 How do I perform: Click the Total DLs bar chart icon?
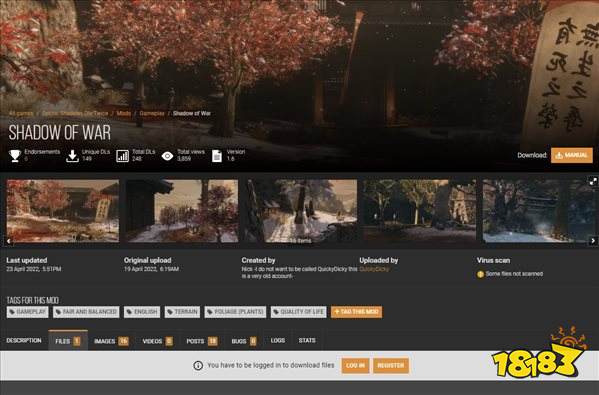pyautogui.click(x=122, y=156)
